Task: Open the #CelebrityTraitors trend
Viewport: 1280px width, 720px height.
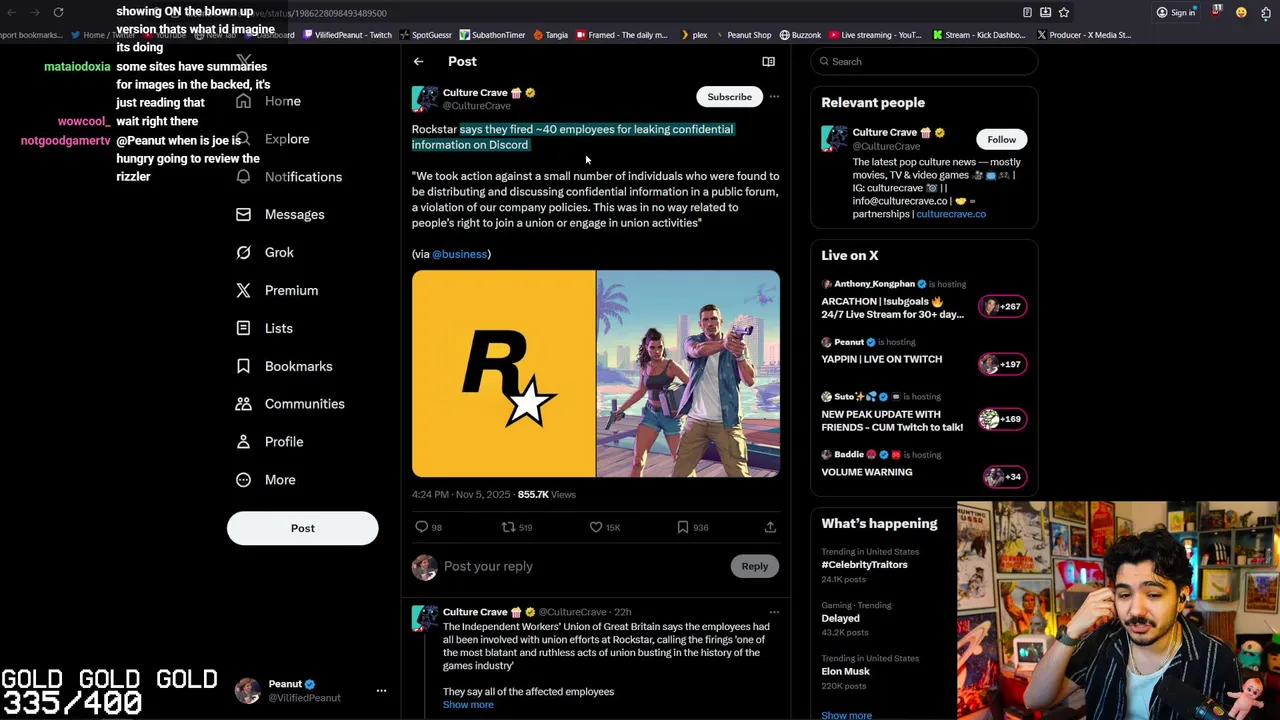Action: 865,565
